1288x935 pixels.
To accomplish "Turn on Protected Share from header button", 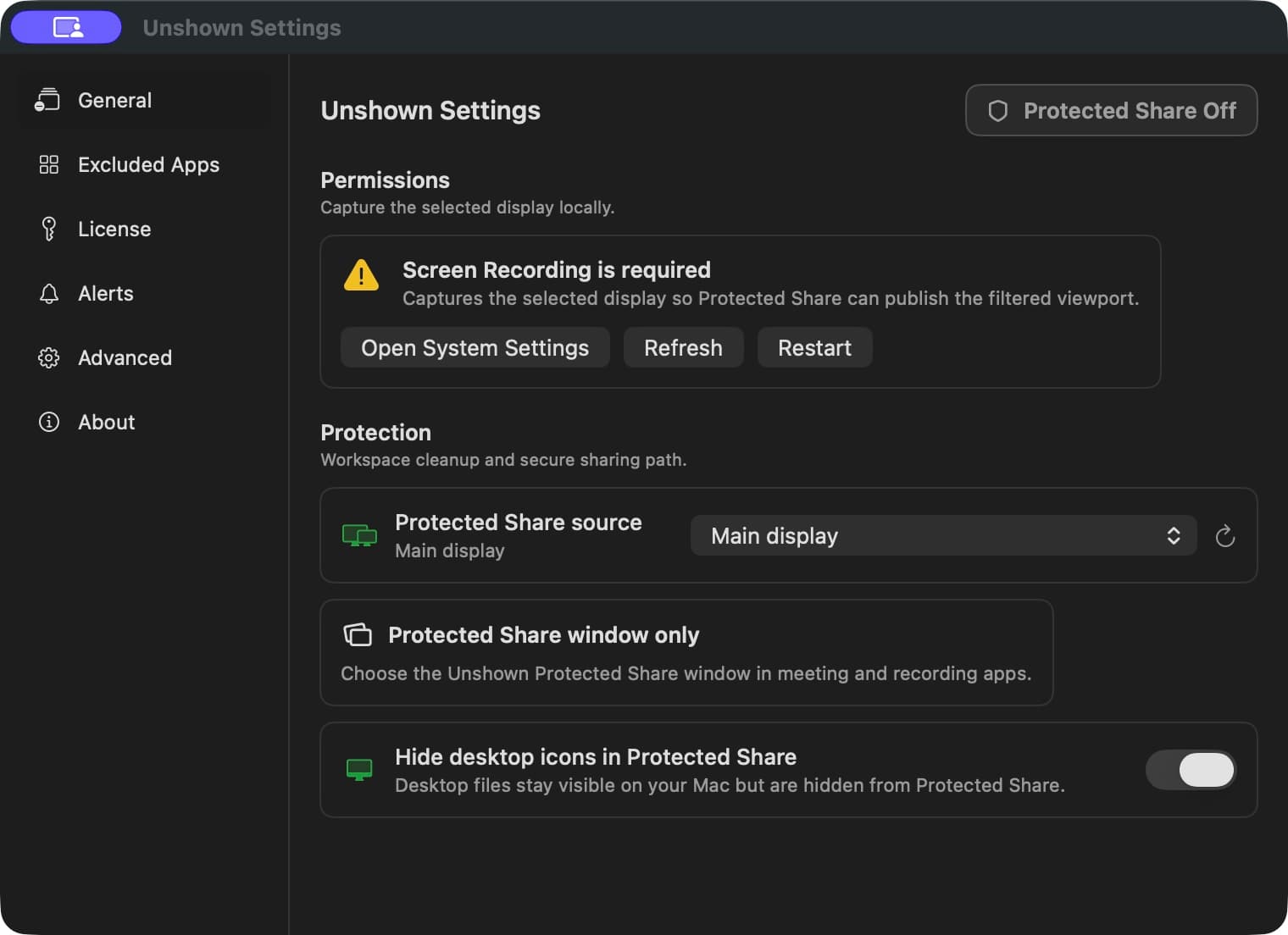I will click(x=1111, y=110).
